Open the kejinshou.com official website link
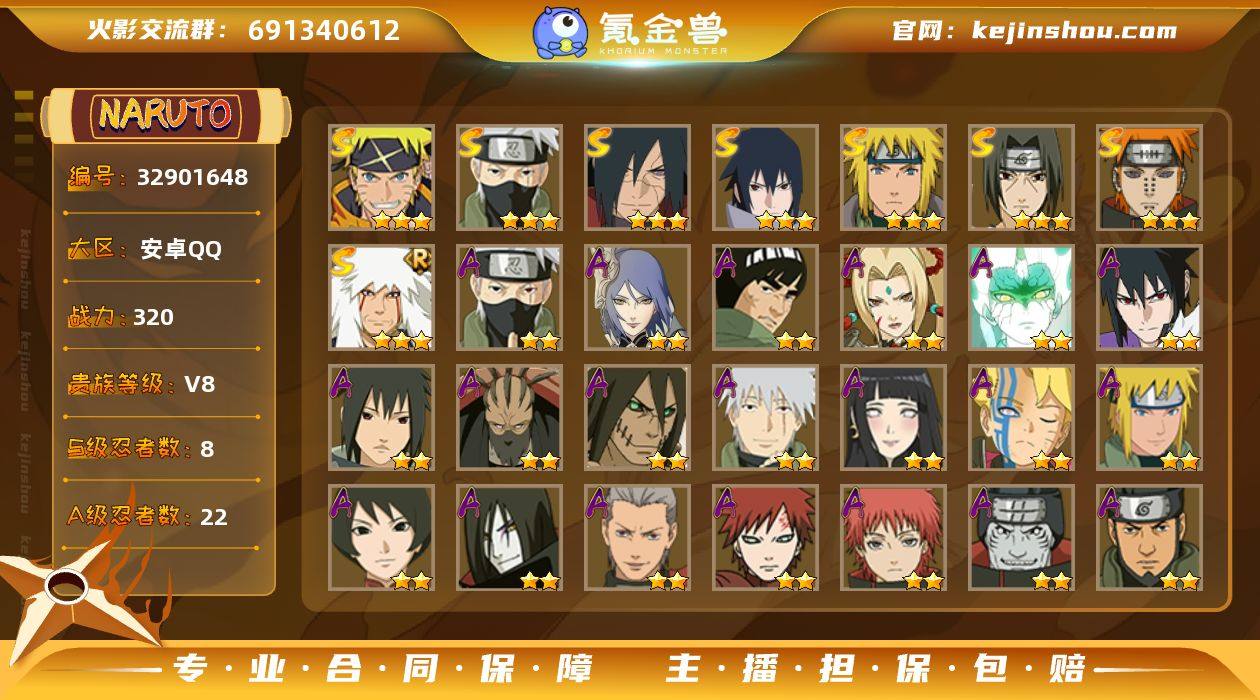The height and width of the screenshot is (700, 1260). (1073, 31)
